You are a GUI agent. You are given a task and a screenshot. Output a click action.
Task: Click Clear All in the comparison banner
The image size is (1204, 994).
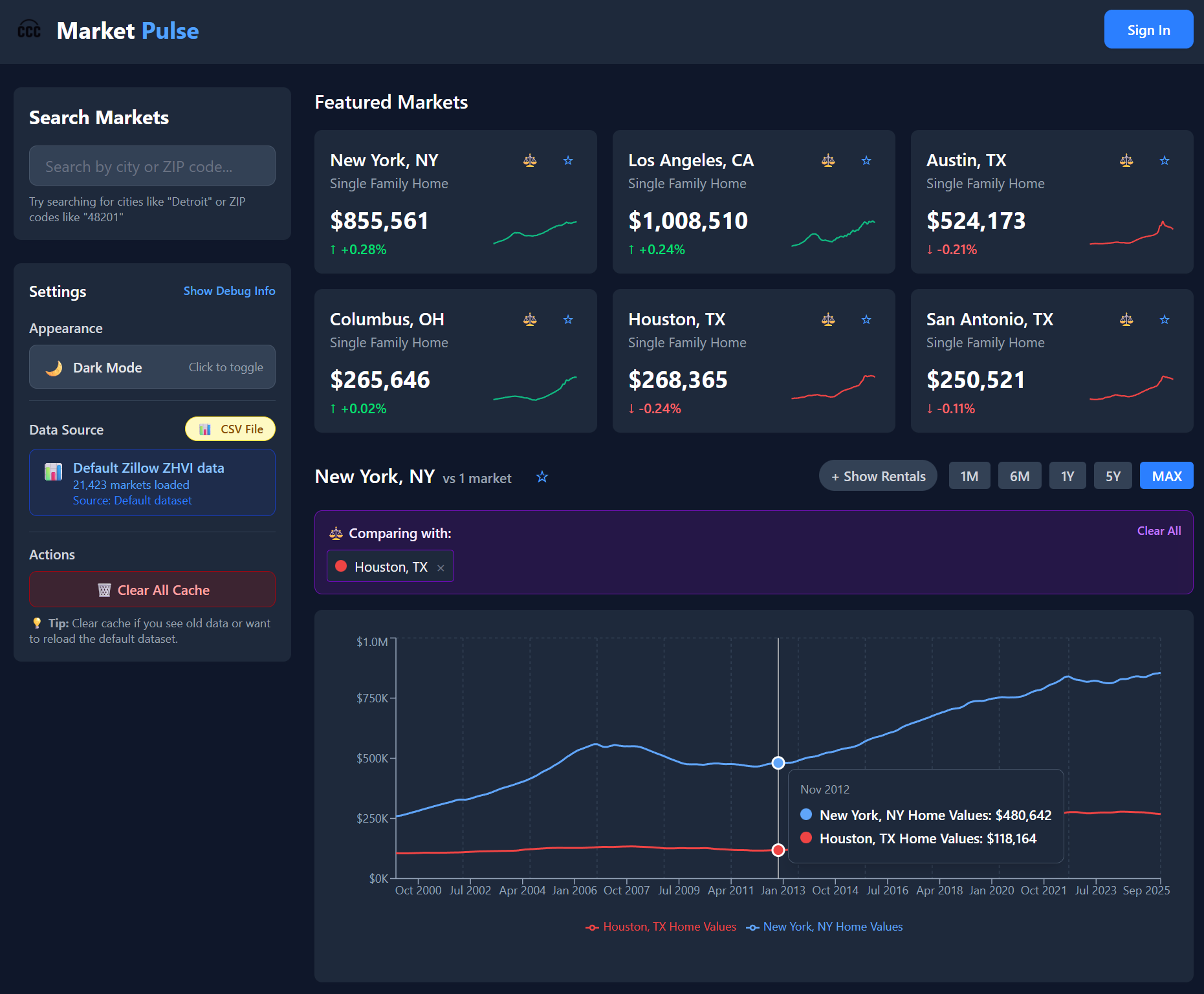click(x=1158, y=530)
